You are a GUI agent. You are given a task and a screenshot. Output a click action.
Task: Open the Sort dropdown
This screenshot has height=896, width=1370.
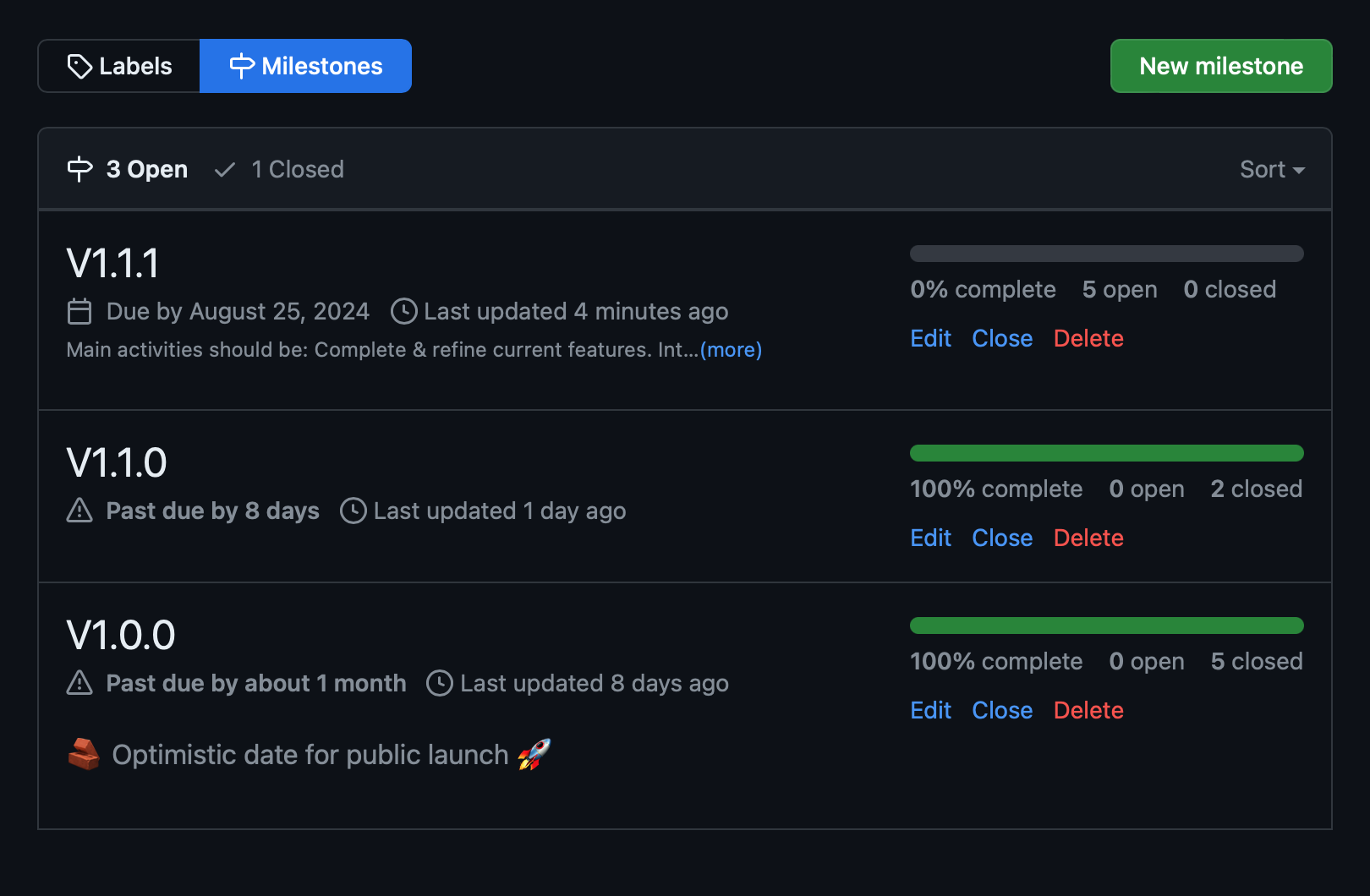[x=1272, y=169]
